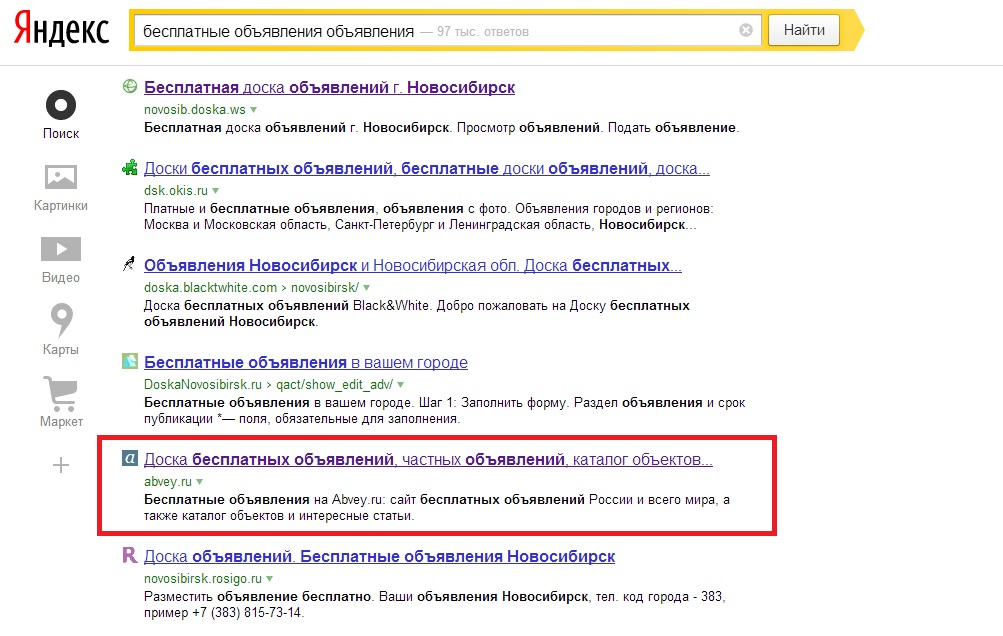Viewport: 1003px width, 636px height.
Task: Open the Картинки image search icon
Action: 61,178
